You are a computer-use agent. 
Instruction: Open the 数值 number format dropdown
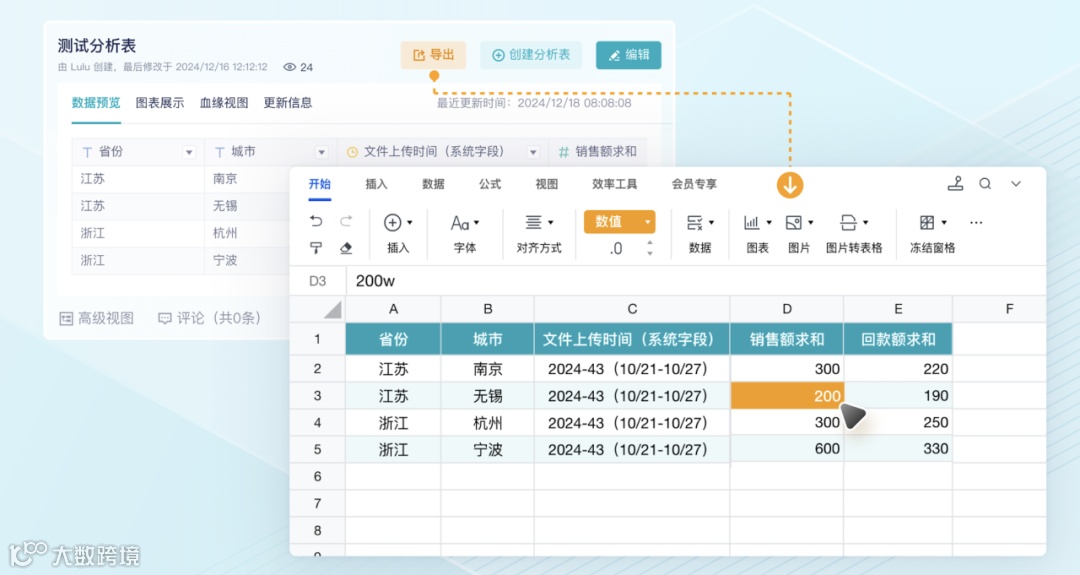pyautogui.click(x=619, y=222)
